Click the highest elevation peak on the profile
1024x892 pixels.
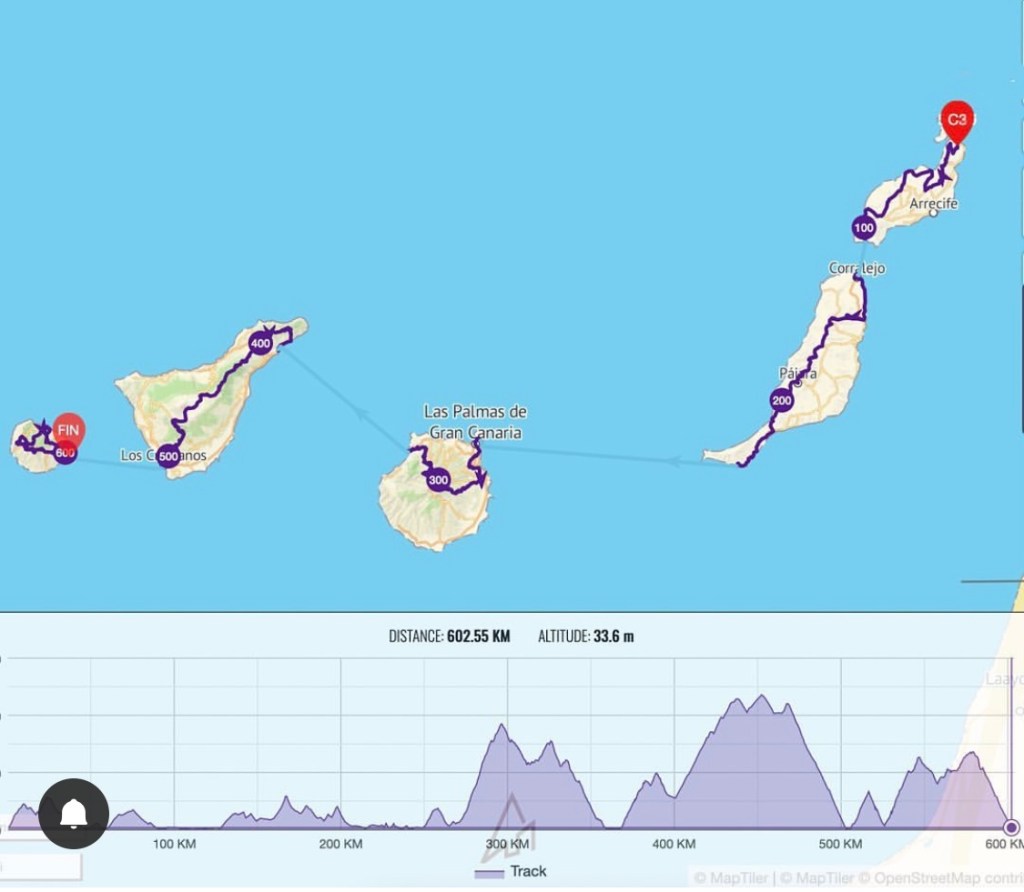[x=762, y=697]
